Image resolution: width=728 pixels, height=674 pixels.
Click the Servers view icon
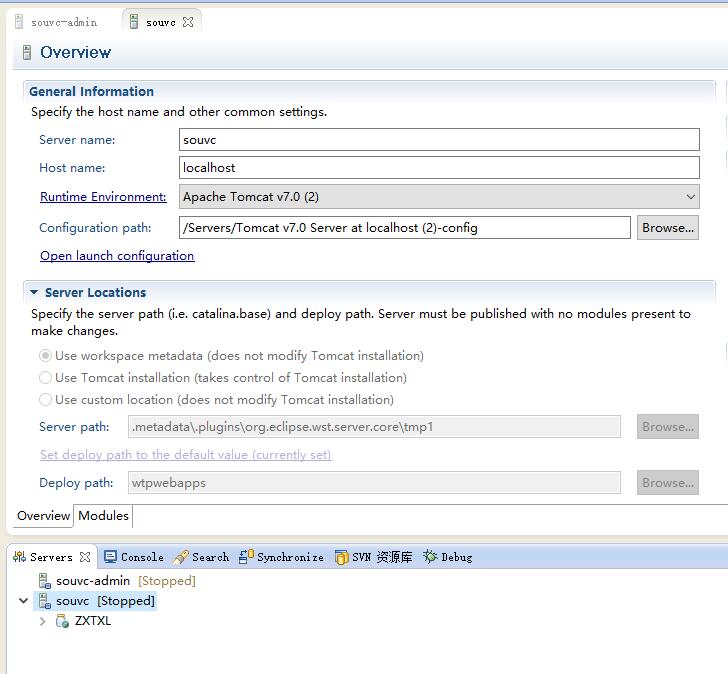click(20, 557)
